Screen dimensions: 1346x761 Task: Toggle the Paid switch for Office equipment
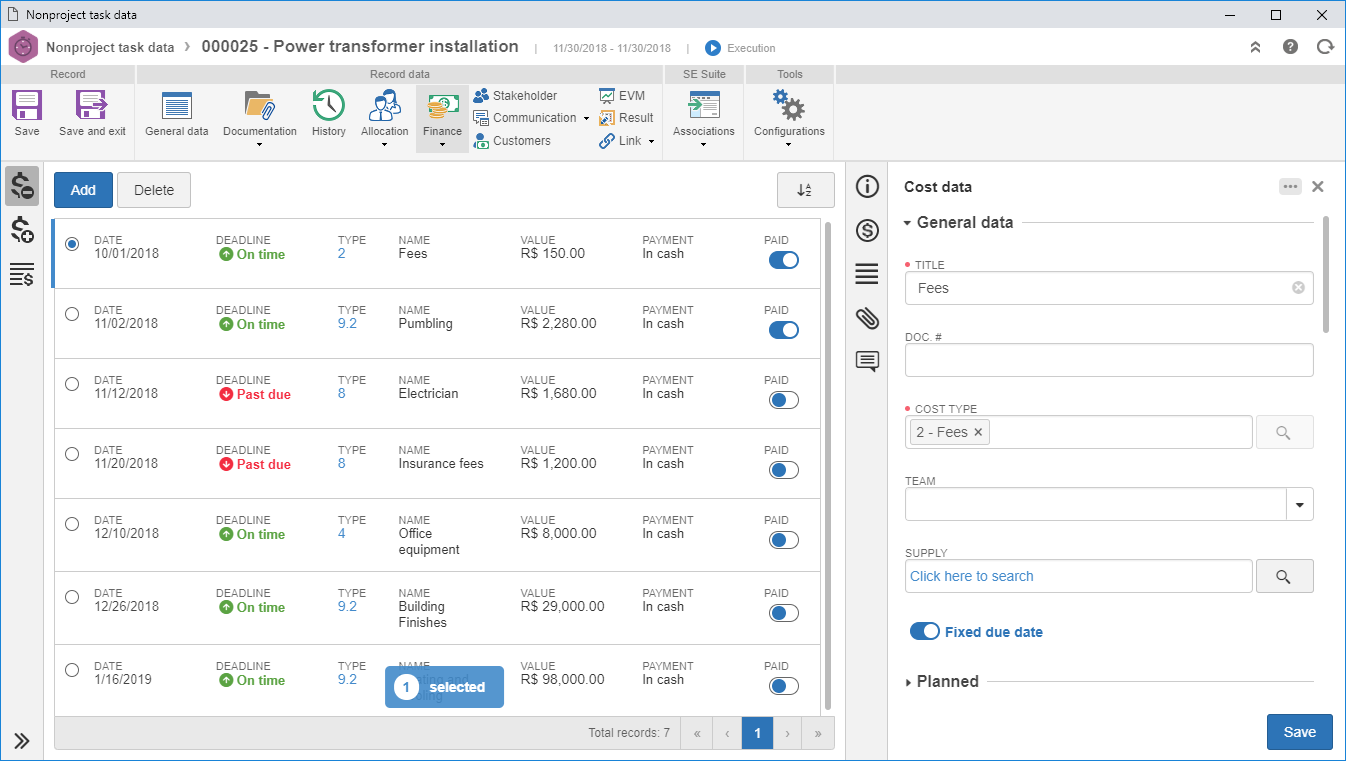coord(784,540)
